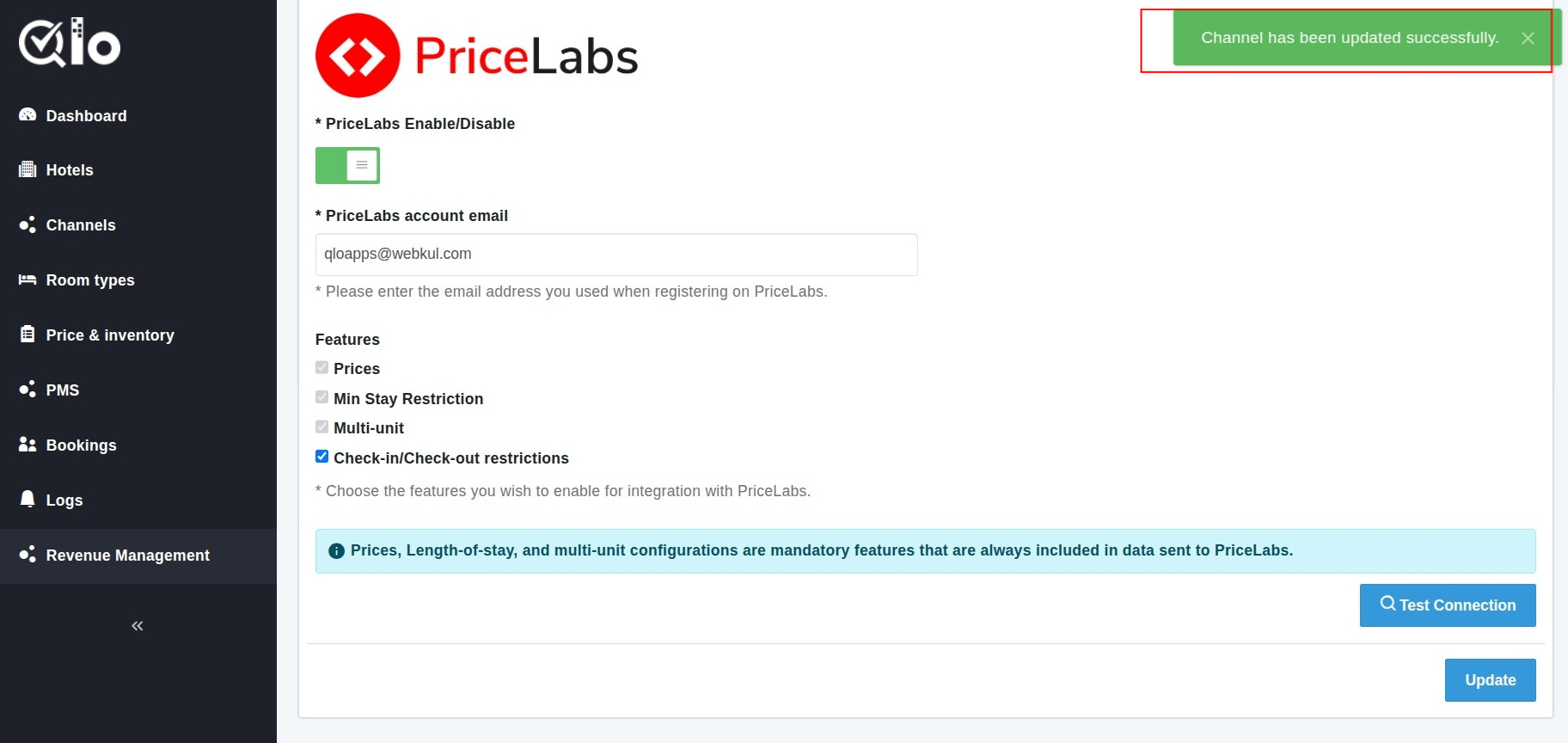
Task: Open the Channels menu item
Action: (x=80, y=225)
